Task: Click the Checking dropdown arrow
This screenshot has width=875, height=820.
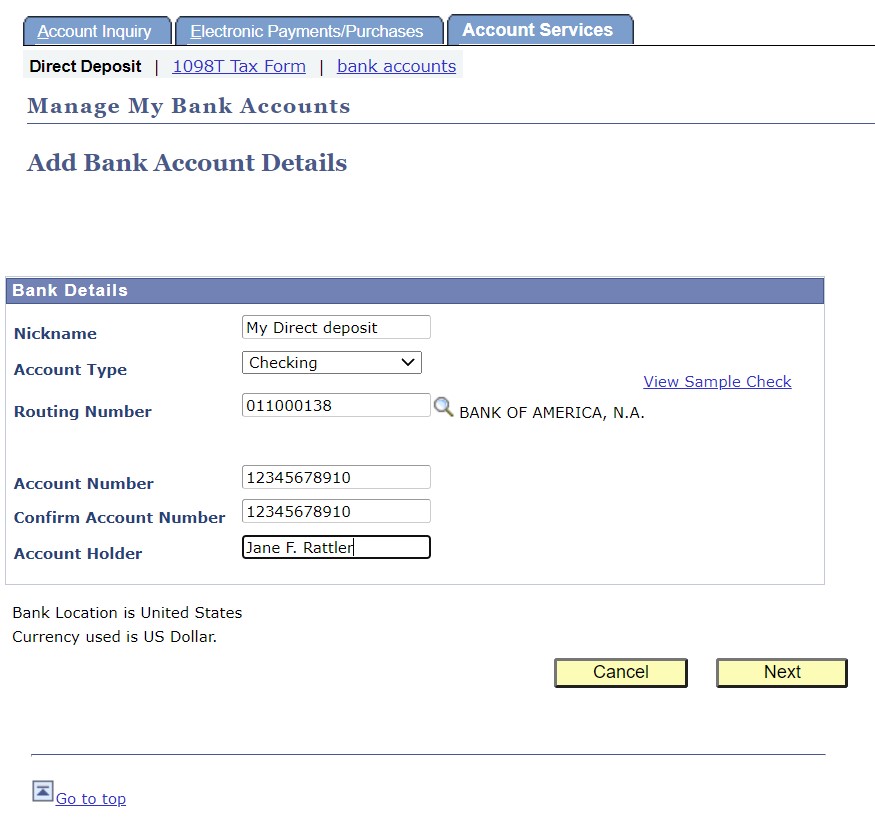Action: 407,362
